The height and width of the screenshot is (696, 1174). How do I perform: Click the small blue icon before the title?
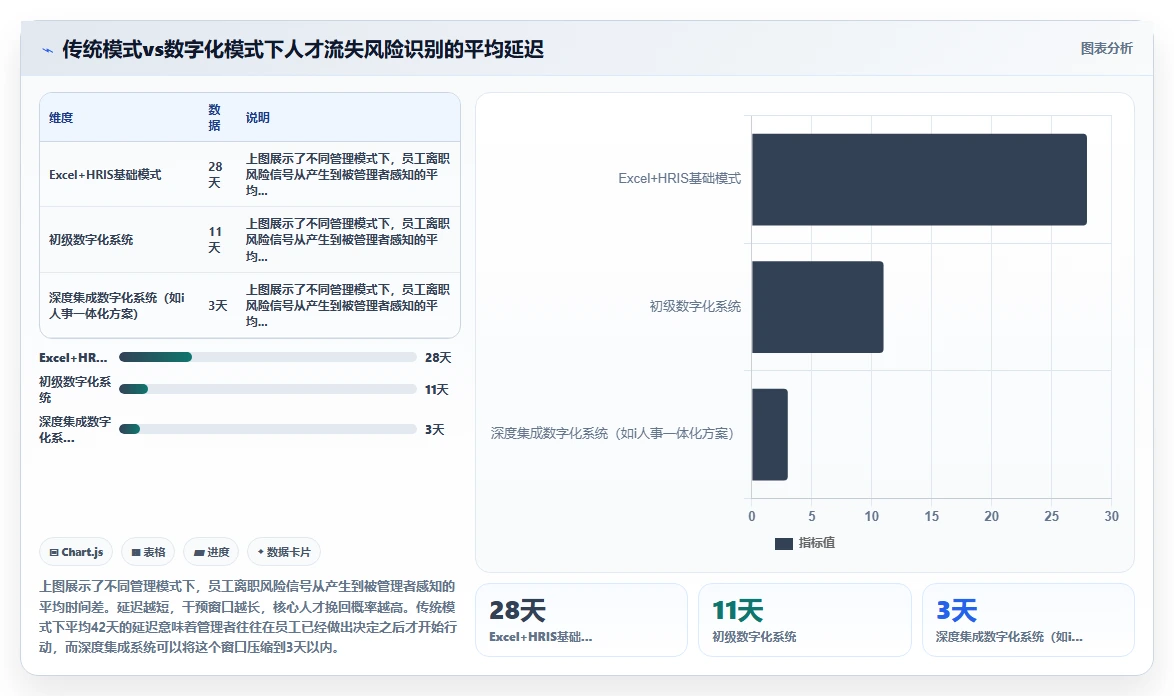click(48, 50)
